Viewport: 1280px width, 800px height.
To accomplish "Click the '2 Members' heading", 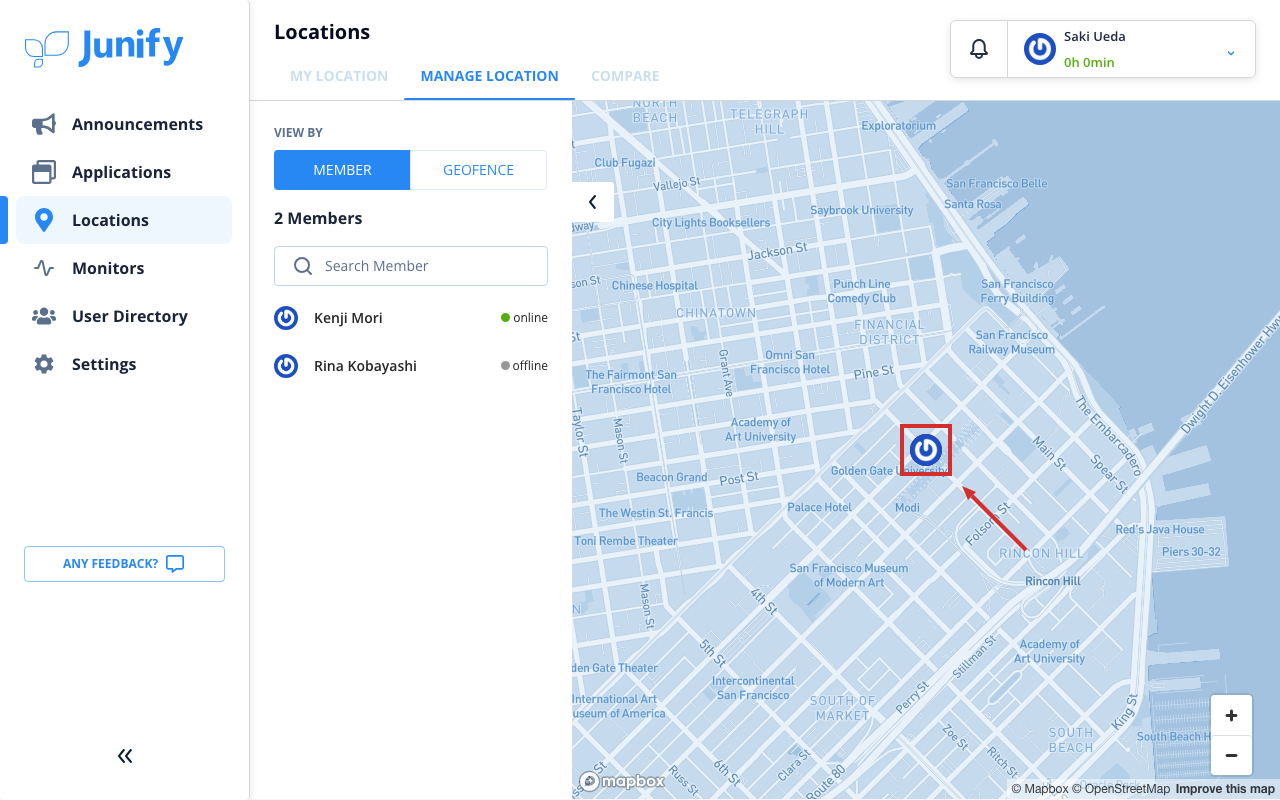I will point(318,218).
